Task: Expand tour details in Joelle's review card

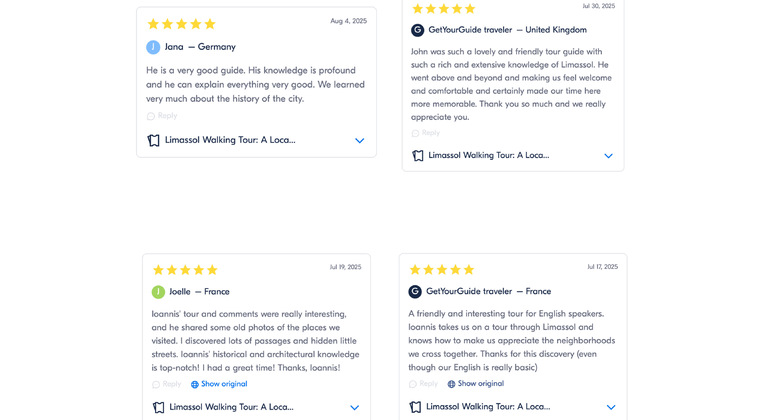Action: [354, 407]
